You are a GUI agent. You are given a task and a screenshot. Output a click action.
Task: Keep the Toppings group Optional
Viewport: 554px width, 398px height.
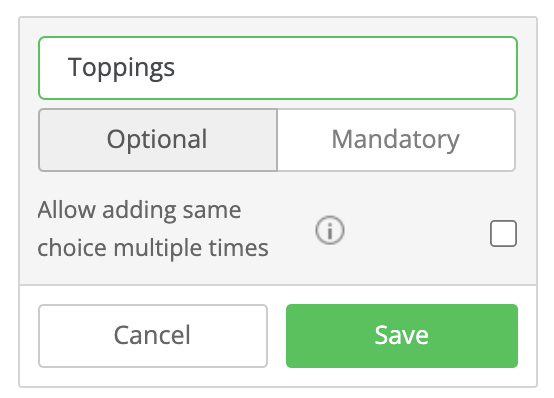[158, 140]
